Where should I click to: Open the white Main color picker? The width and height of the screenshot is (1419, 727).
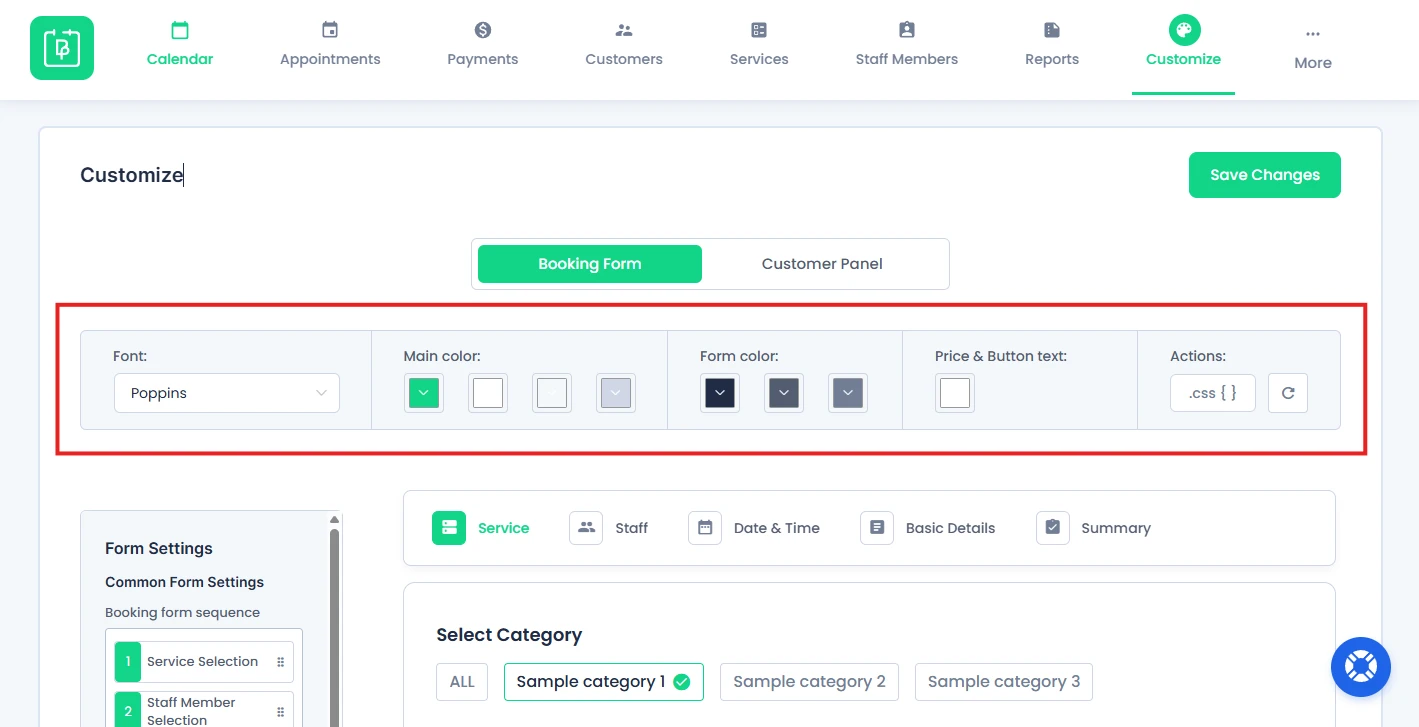tap(488, 393)
